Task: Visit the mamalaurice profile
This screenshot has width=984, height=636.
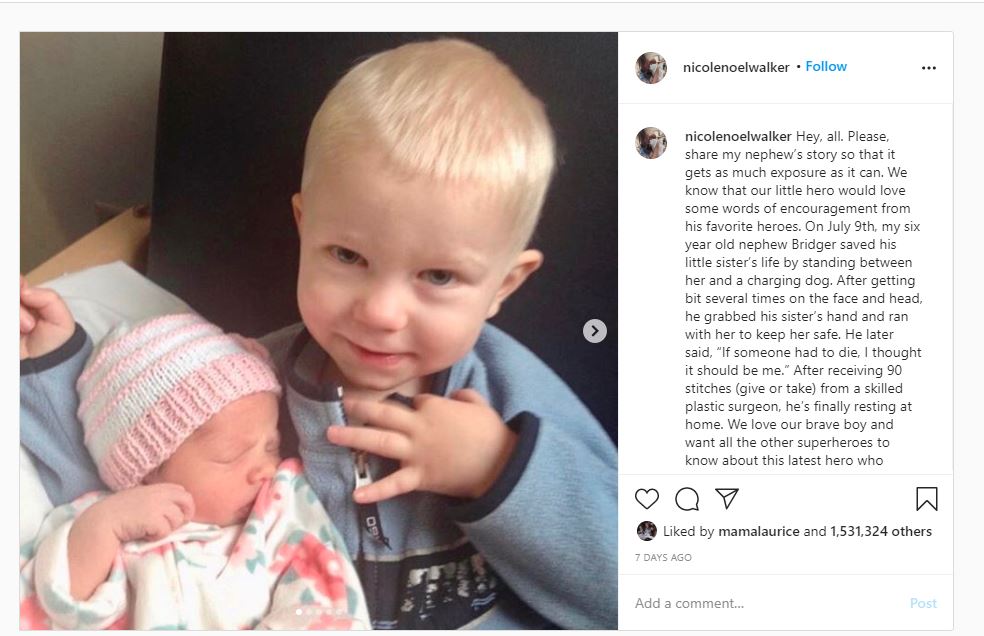Action: [759, 531]
